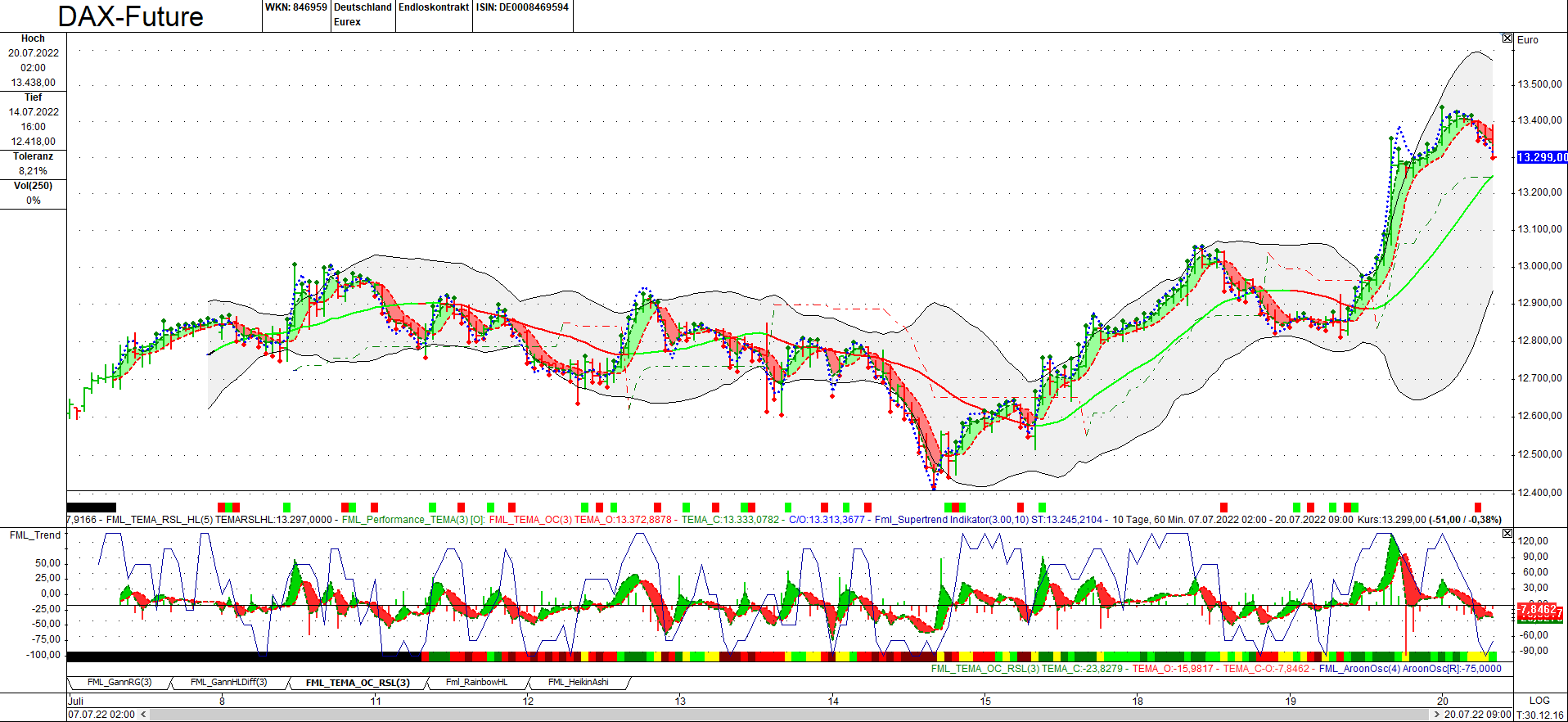
Task: Click the Tief label
Action: [x=34, y=97]
